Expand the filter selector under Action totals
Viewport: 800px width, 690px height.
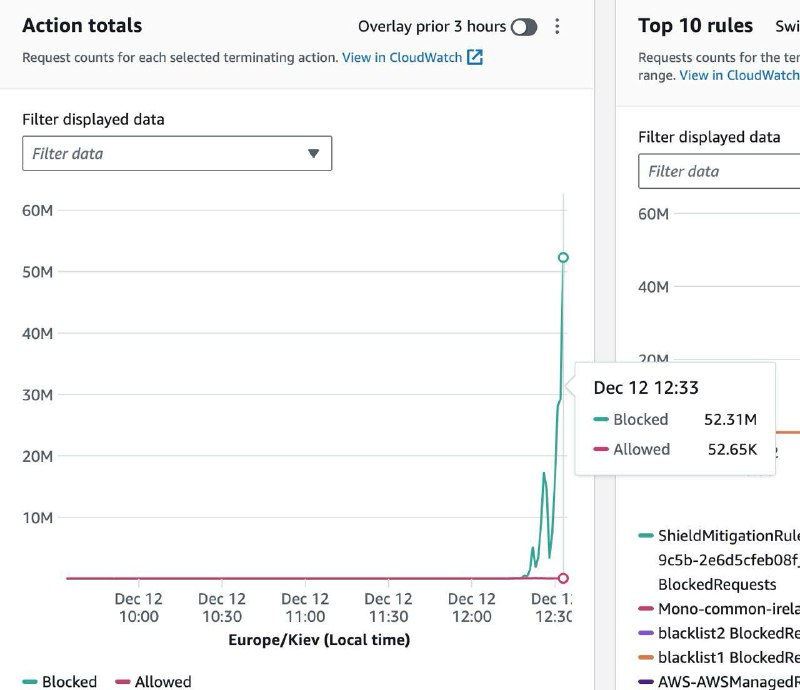177,153
